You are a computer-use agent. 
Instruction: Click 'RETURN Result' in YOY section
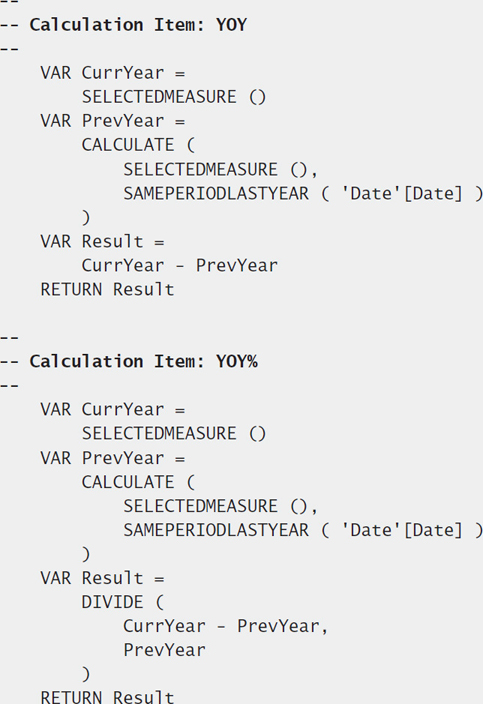(107, 290)
